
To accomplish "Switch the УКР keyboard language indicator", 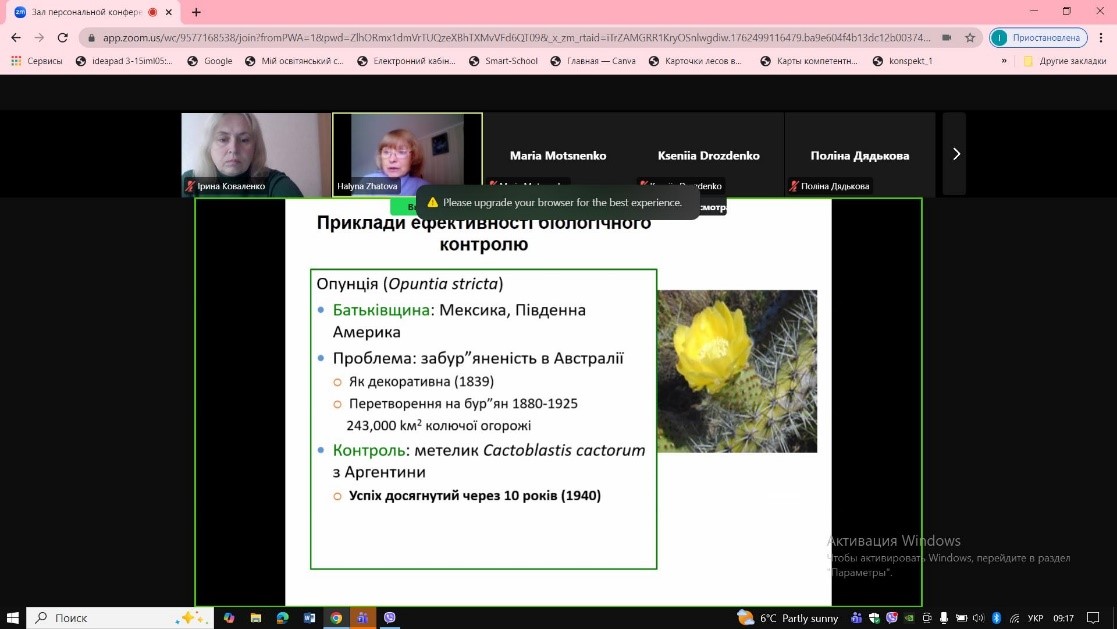I will click(x=1036, y=618).
